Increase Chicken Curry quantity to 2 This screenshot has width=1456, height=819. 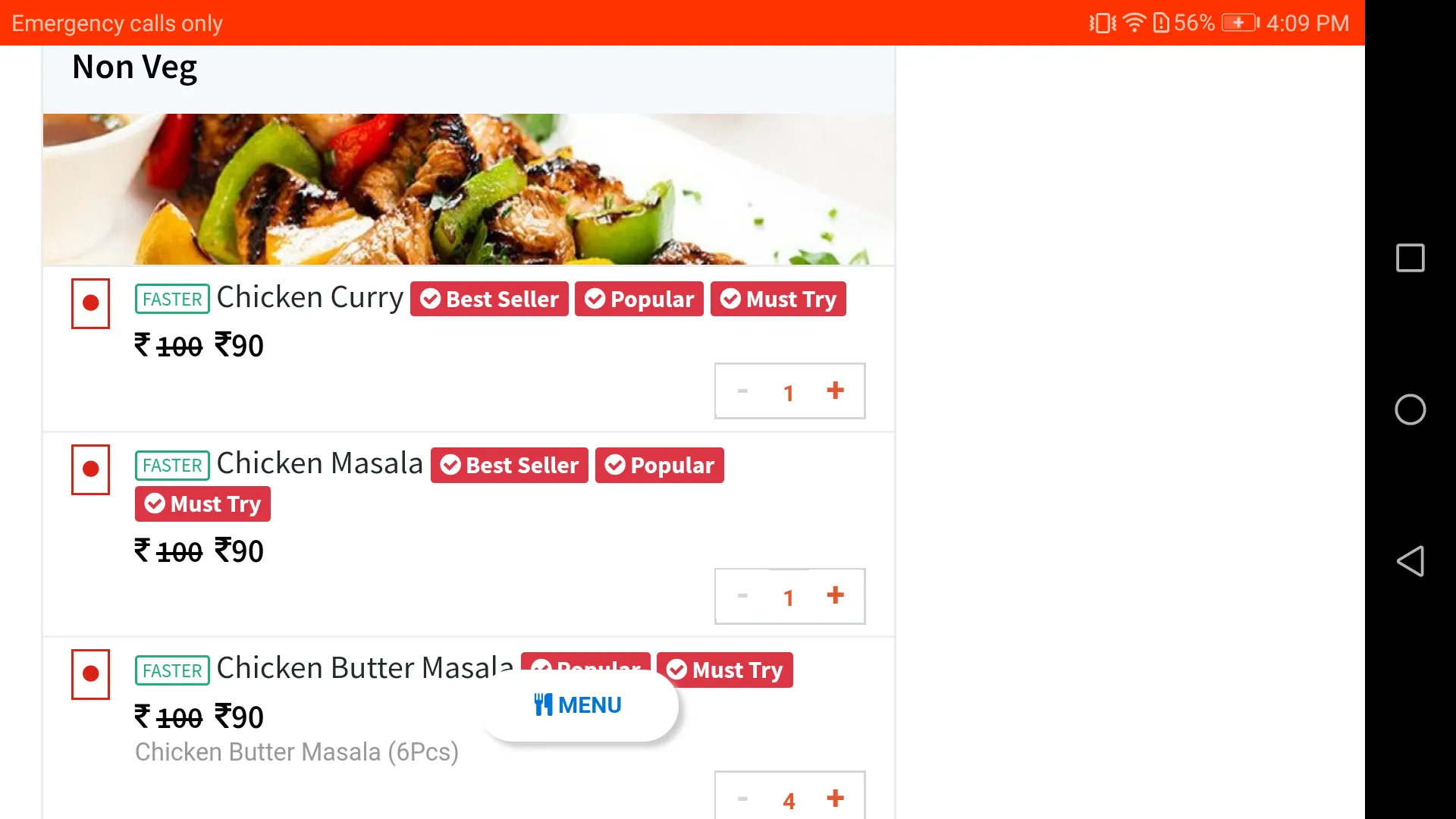click(835, 390)
